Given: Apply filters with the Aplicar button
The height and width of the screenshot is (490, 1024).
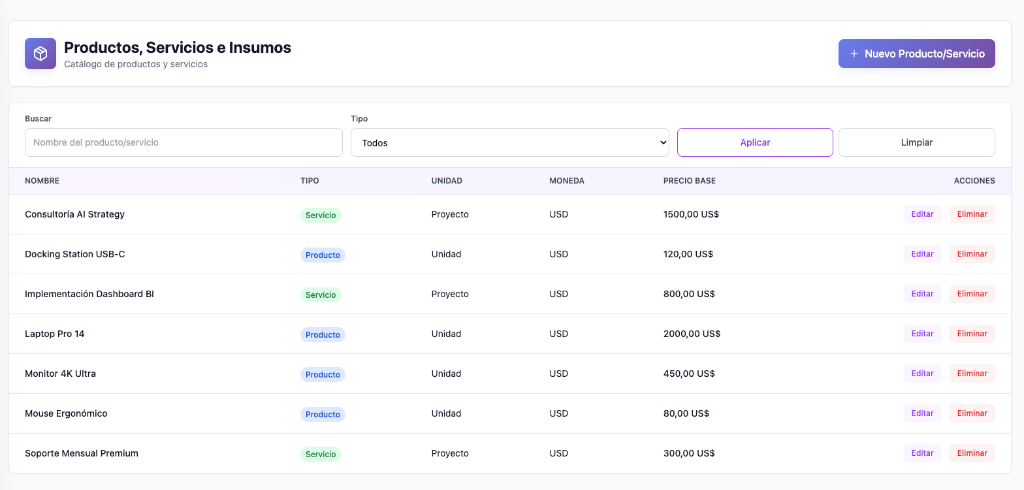Looking at the screenshot, I should point(754,142).
